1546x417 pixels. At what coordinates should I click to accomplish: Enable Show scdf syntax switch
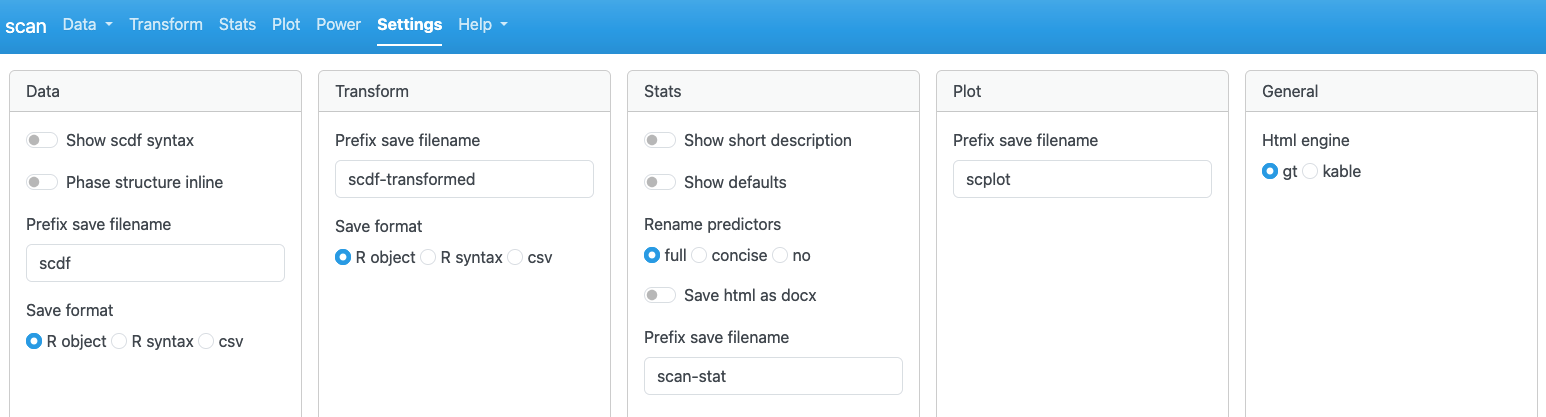pos(42,140)
